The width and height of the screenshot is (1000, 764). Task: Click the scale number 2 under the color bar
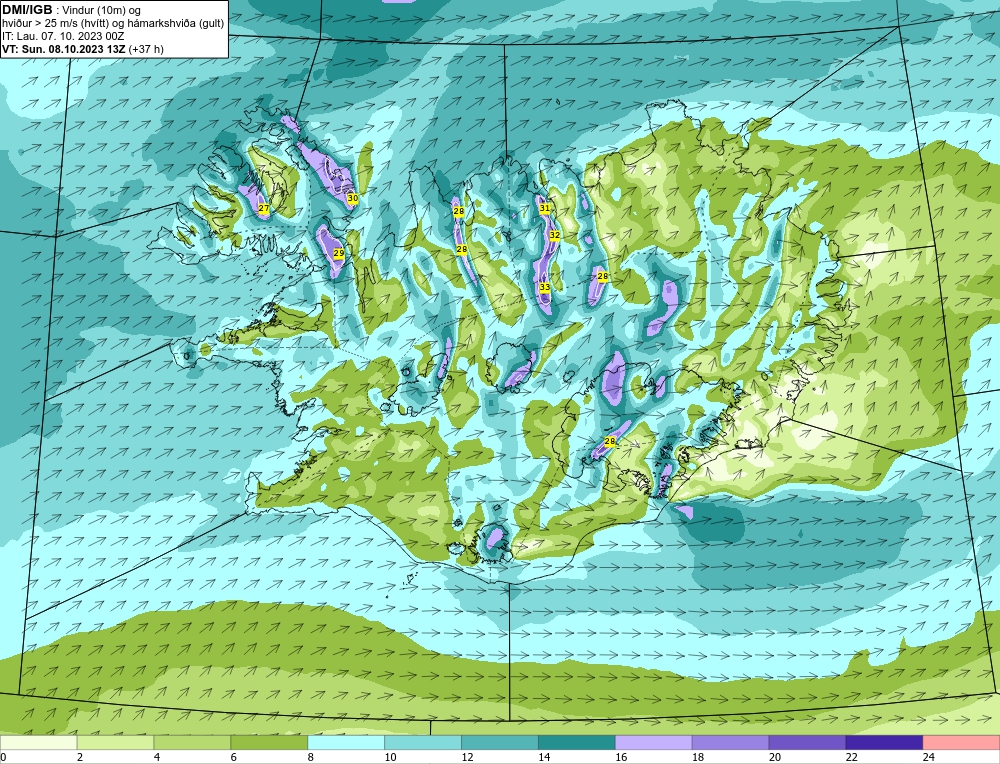click(x=80, y=757)
